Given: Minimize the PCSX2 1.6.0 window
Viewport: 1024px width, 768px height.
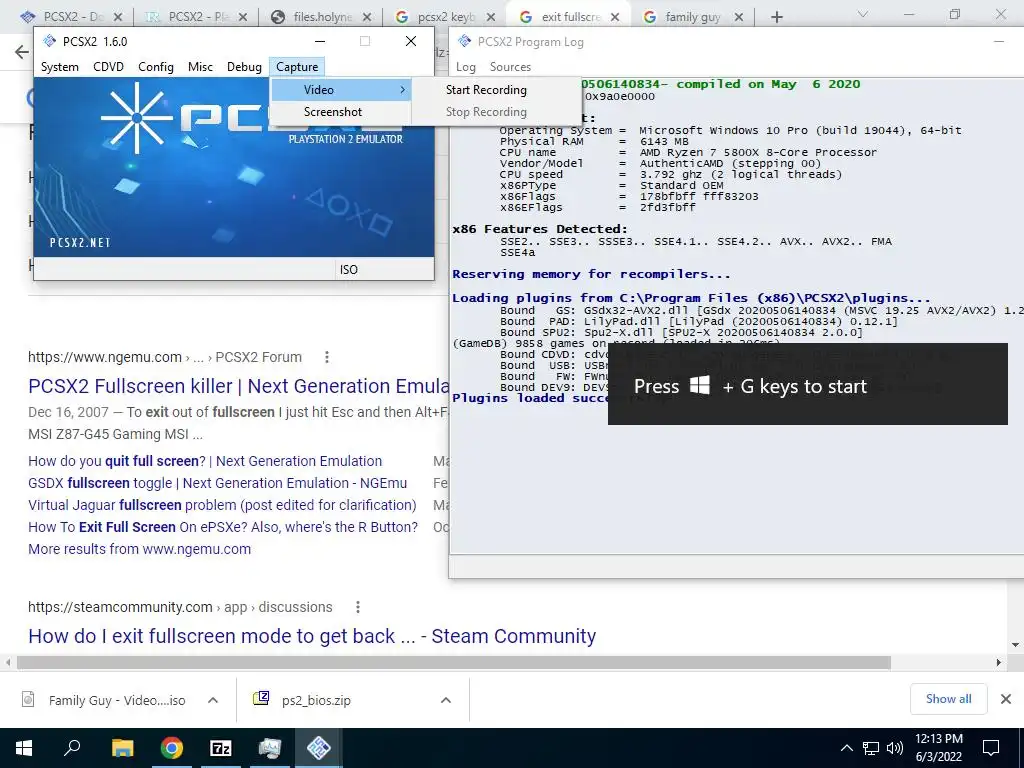Looking at the screenshot, I should (320, 41).
